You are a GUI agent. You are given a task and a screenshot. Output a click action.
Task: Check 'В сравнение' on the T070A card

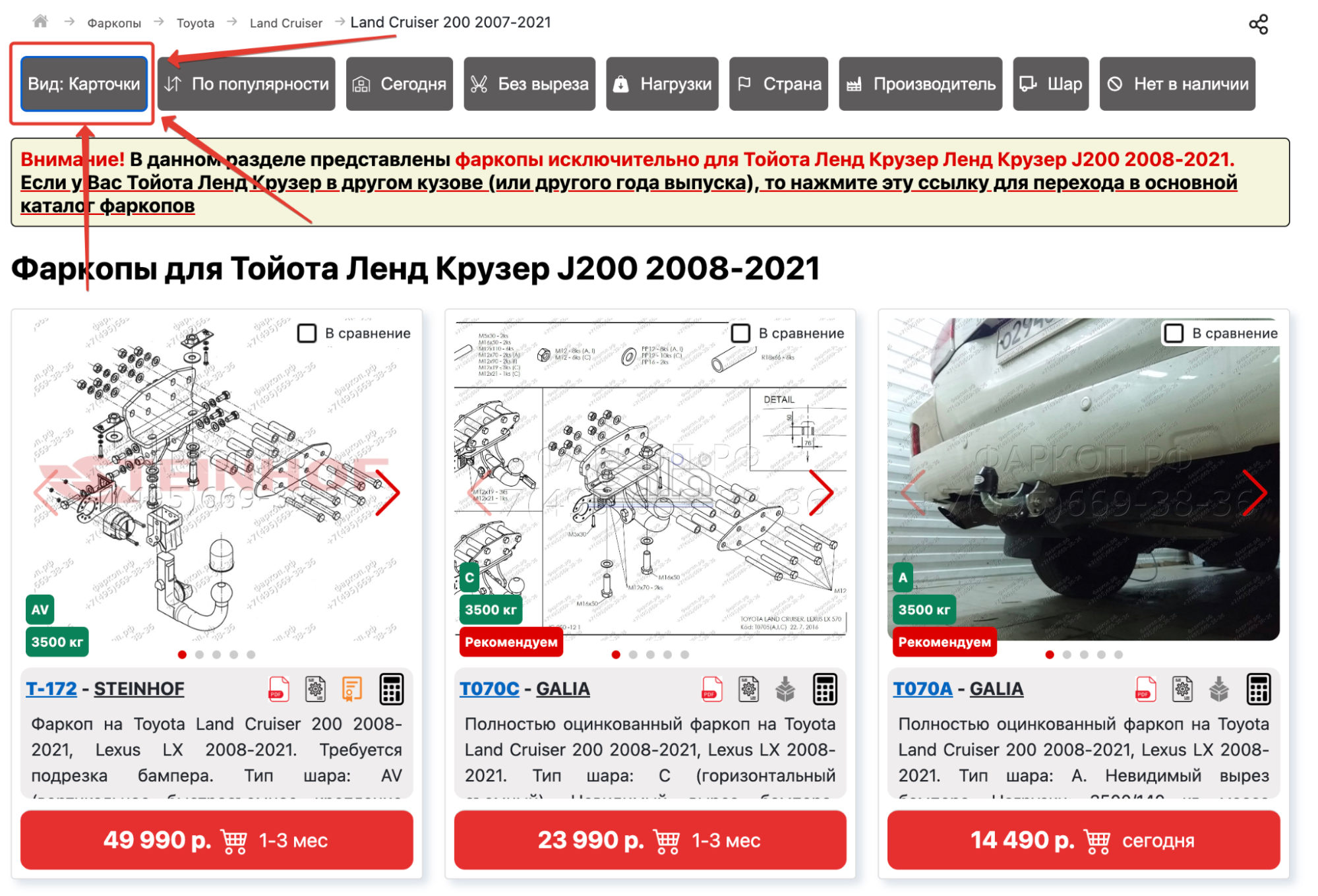[x=1174, y=333]
